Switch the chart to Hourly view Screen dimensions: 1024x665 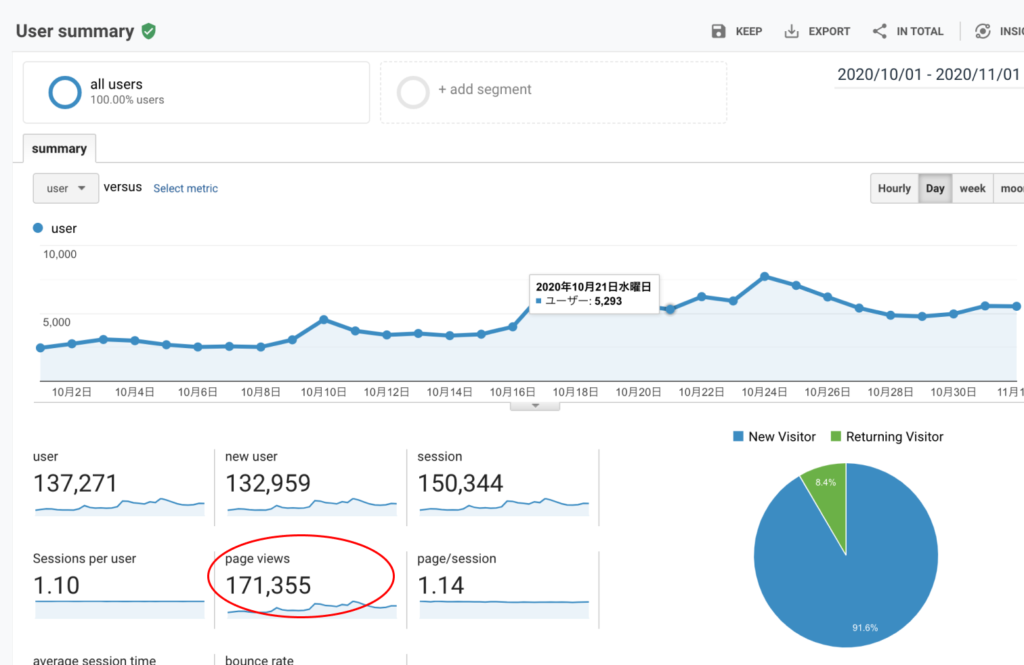894,188
